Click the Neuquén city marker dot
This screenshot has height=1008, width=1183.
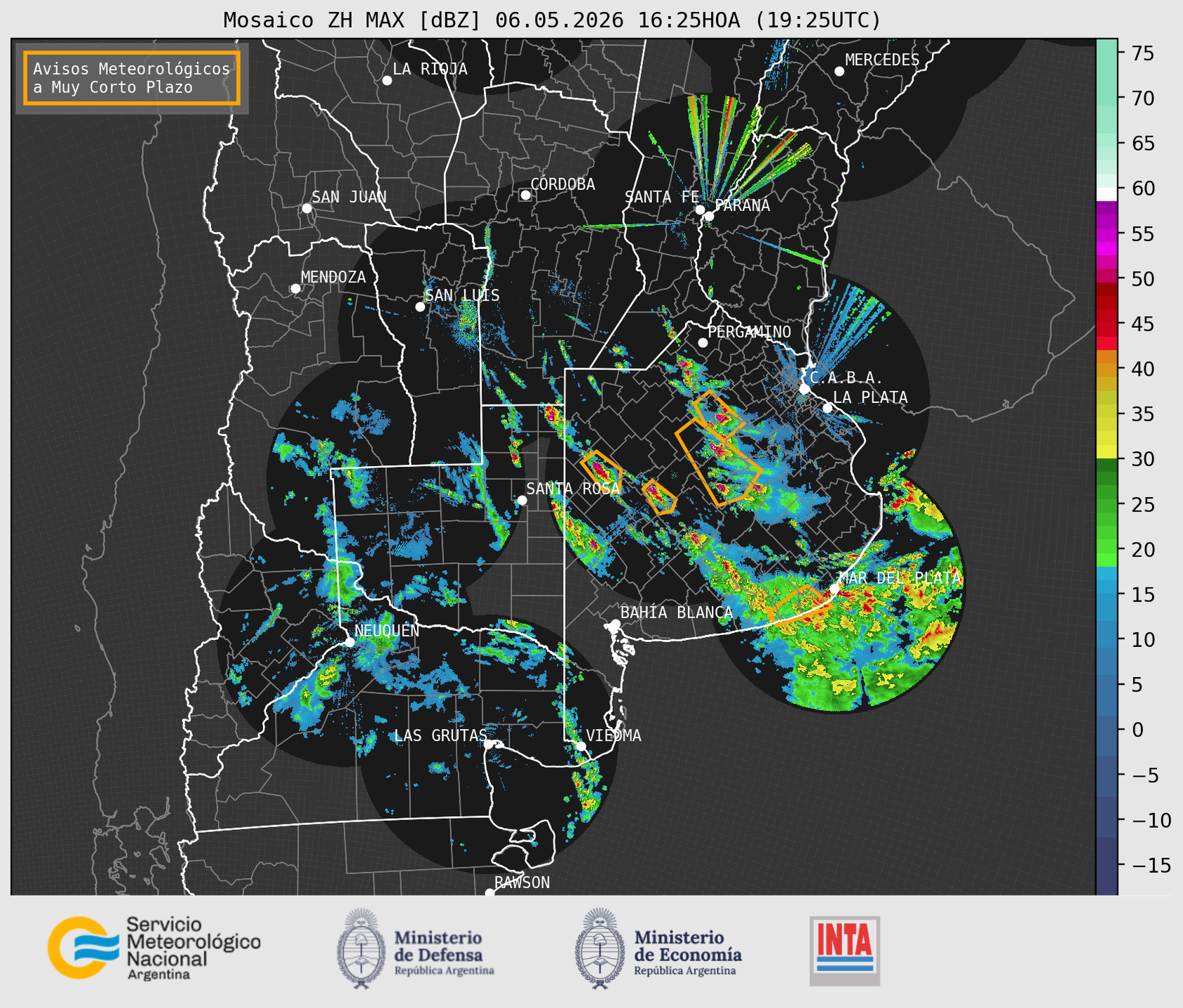click(349, 641)
